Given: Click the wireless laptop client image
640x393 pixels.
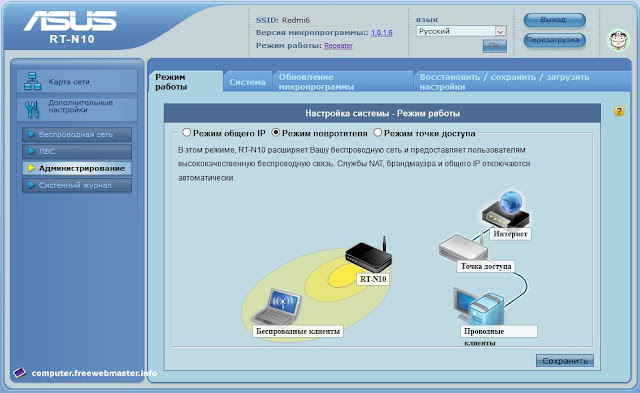Looking at the screenshot, I should click(x=277, y=307).
